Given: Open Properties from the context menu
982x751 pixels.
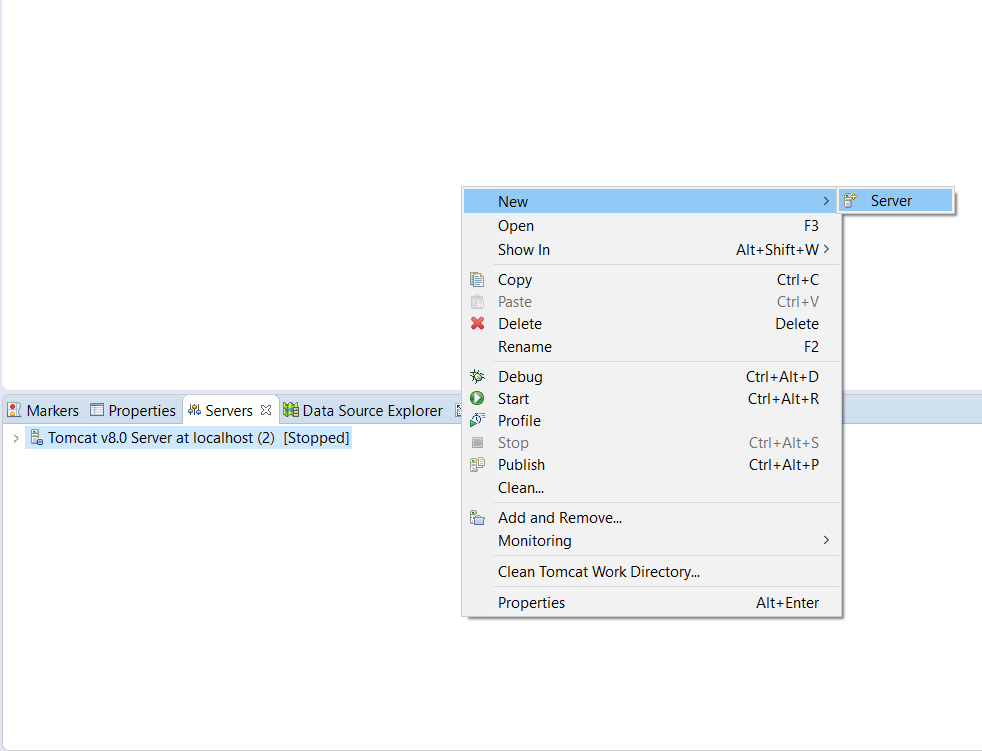Looking at the screenshot, I should pyautogui.click(x=531, y=603).
